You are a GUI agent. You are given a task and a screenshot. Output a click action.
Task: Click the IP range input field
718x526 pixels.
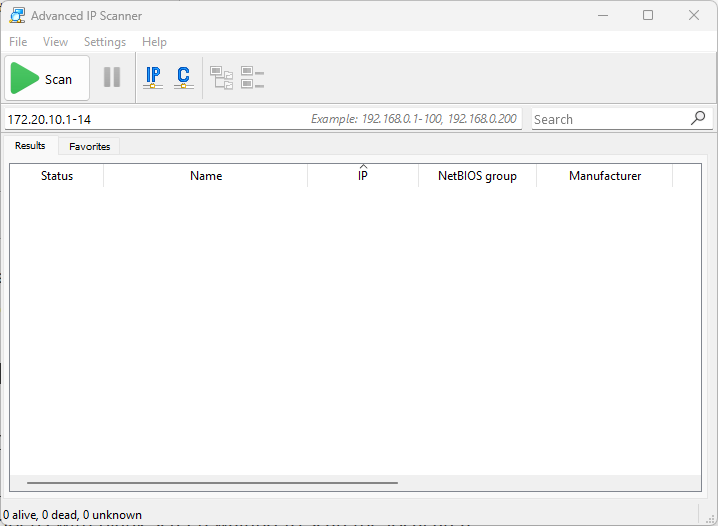tap(263, 119)
